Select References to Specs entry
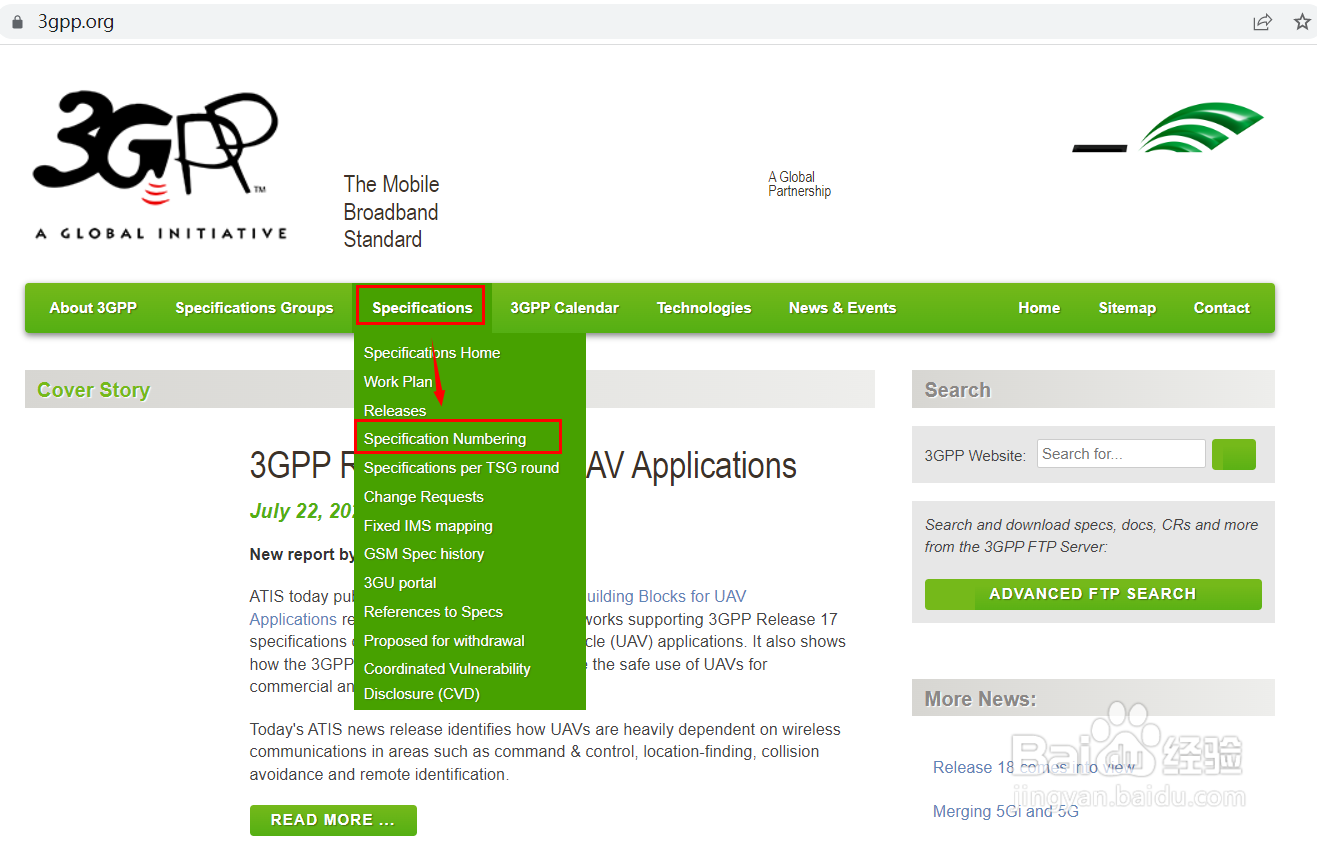 pos(433,612)
